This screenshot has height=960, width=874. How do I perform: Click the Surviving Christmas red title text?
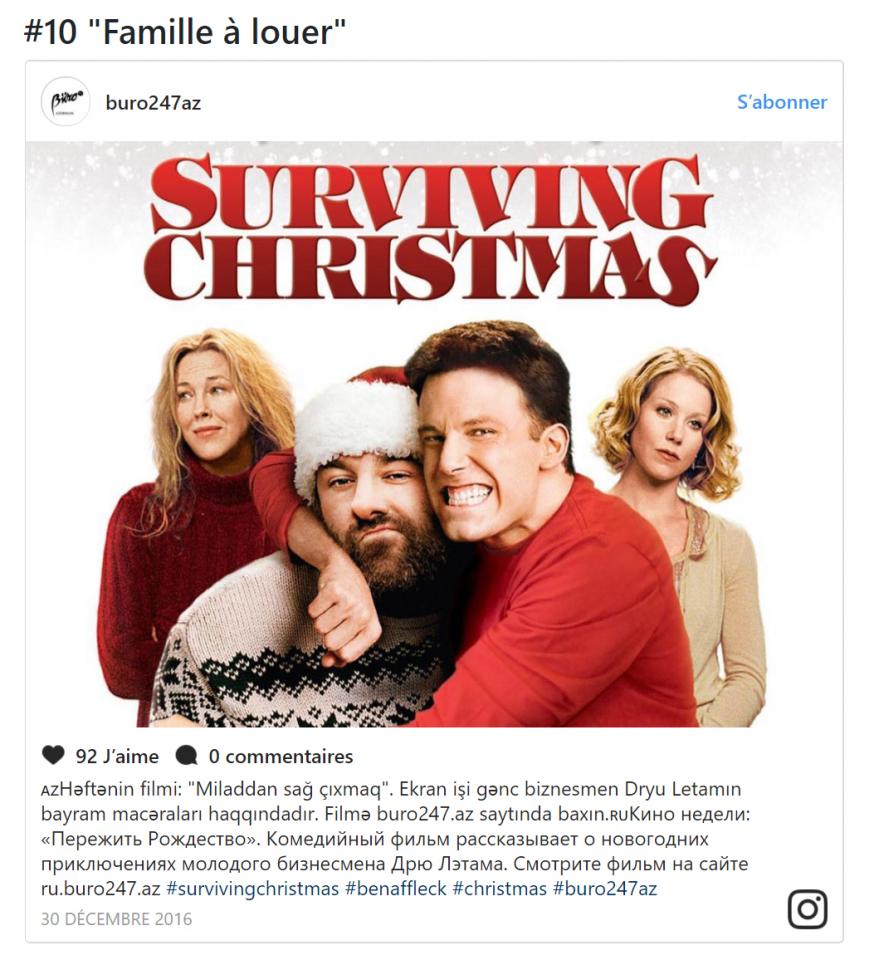point(430,230)
